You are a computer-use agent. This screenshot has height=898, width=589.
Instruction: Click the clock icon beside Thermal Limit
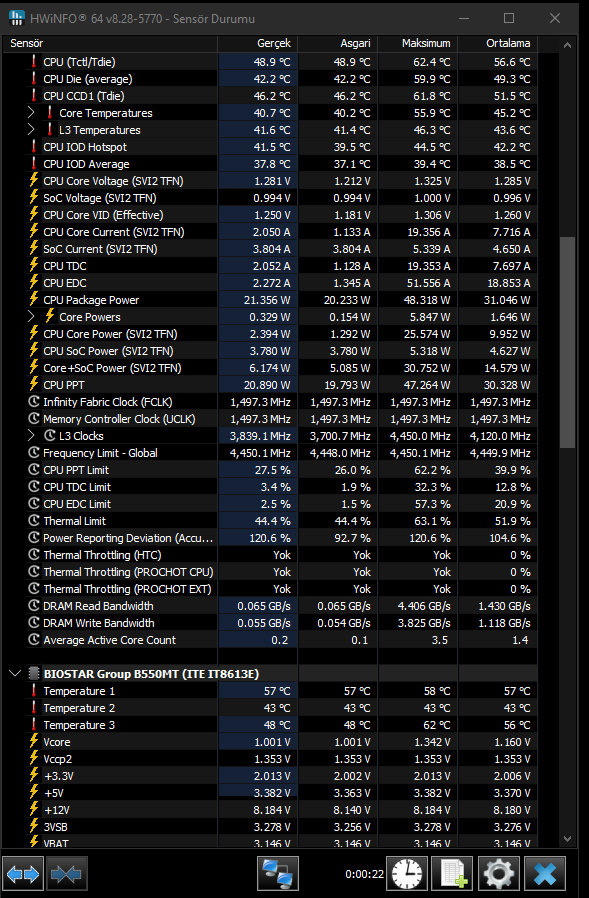(34, 521)
